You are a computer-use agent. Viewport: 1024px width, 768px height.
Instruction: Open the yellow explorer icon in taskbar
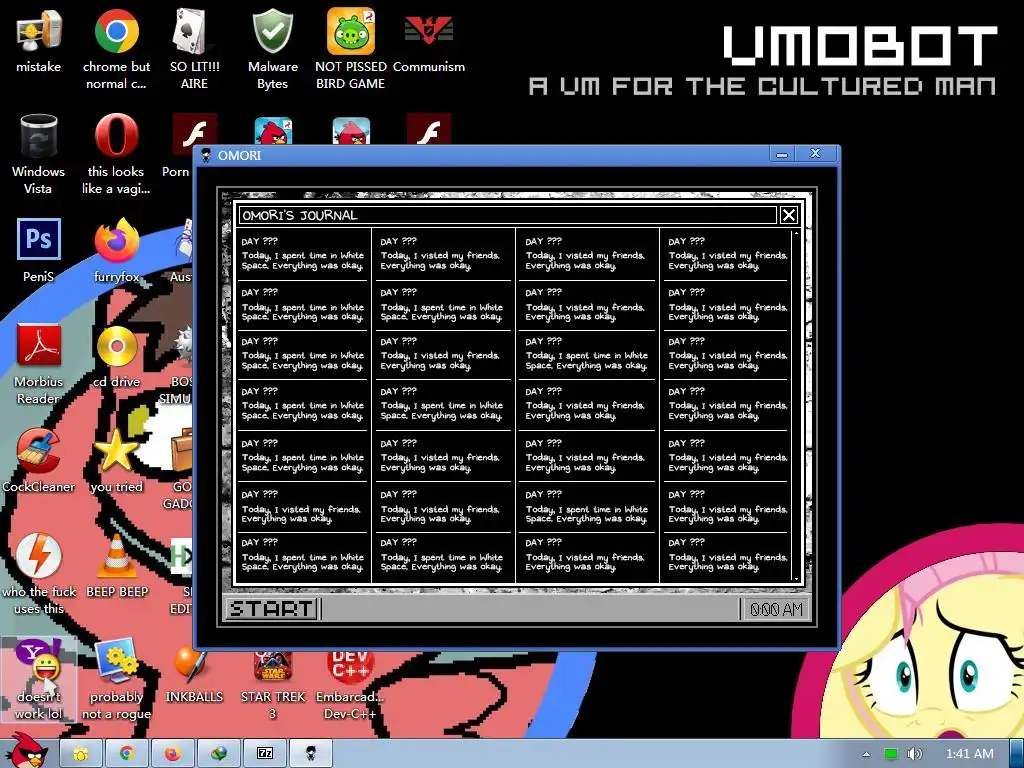[81, 754]
